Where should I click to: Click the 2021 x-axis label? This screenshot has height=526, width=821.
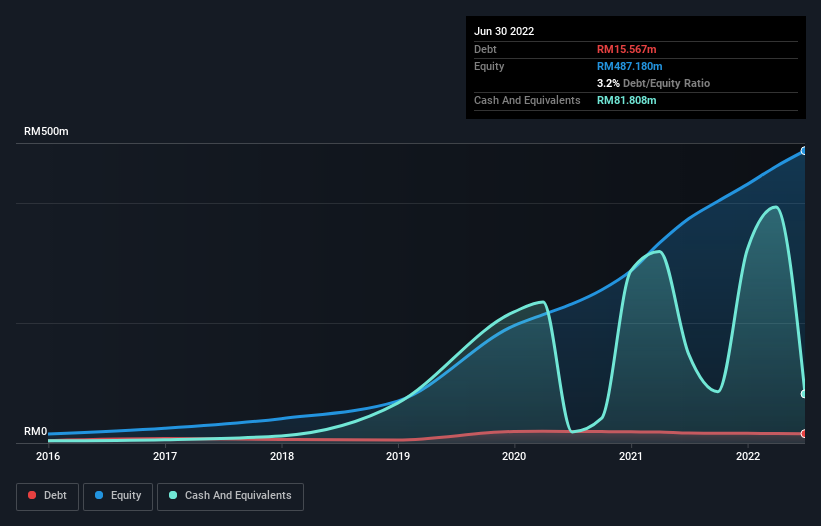[631, 456]
